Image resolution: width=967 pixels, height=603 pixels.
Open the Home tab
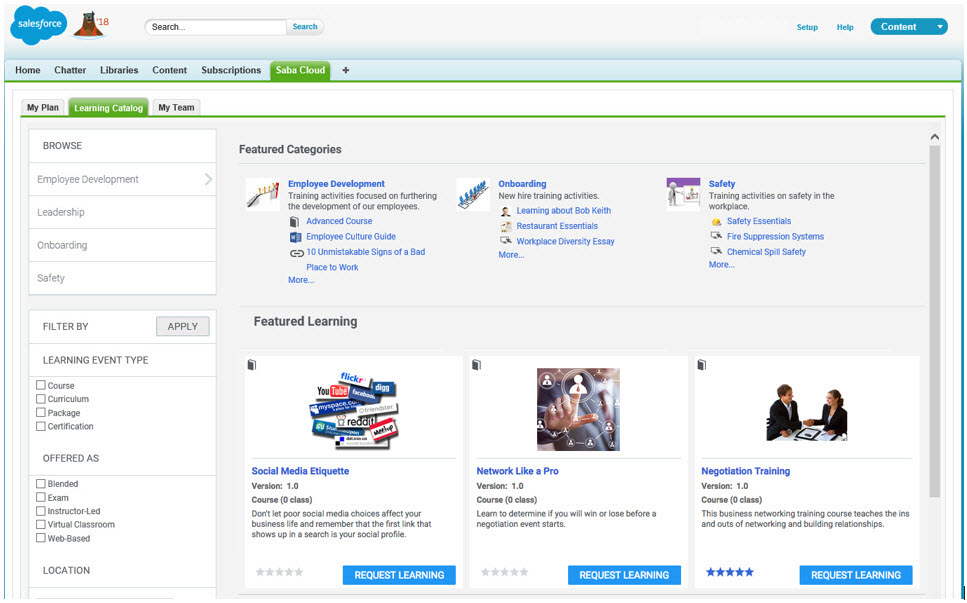tap(28, 70)
